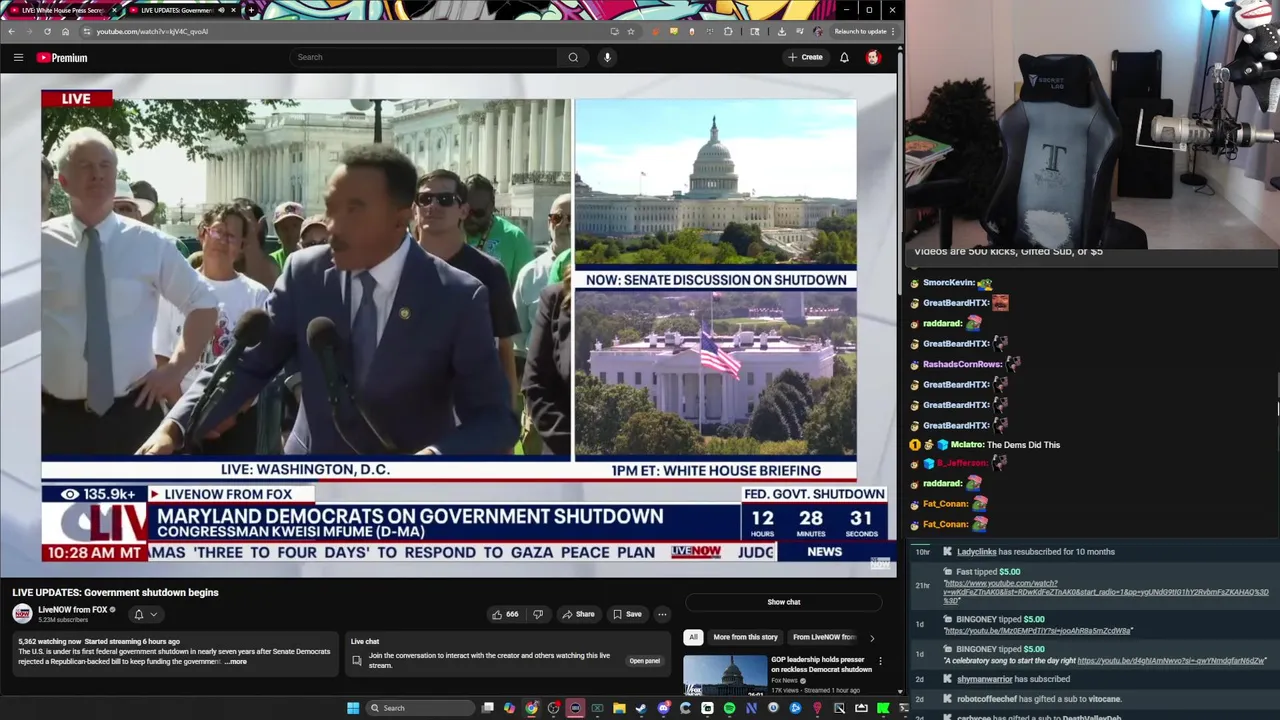The height and width of the screenshot is (720, 1280).
Task: Open the green Kick app in taskbar
Action: (x=883, y=708)
